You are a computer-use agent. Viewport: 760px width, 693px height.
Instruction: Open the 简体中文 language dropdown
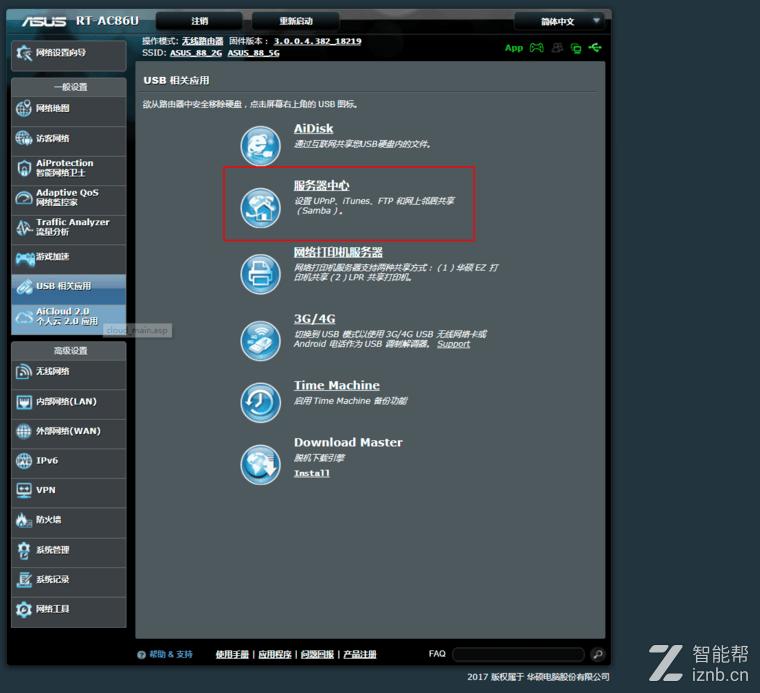(x=559, y=21)
